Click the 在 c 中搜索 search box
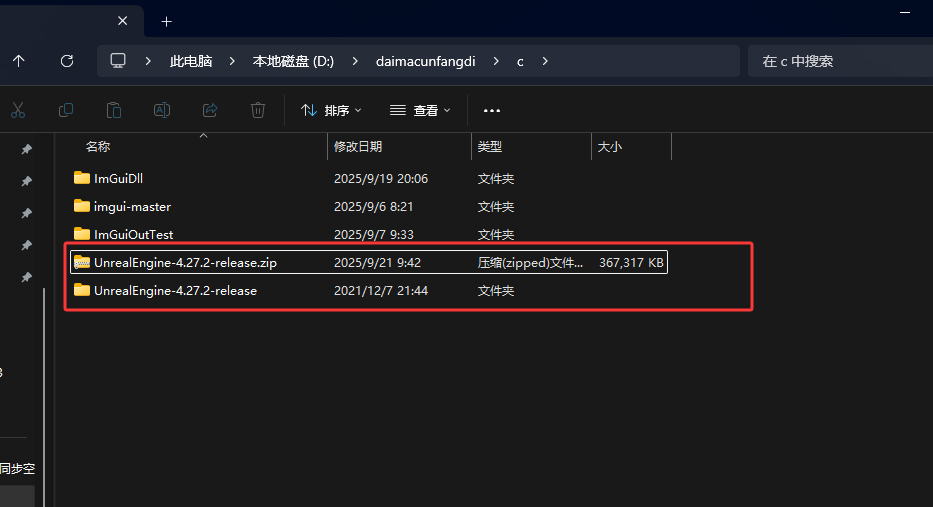Viewport: 933px width, 507px height. pos(839,61)
